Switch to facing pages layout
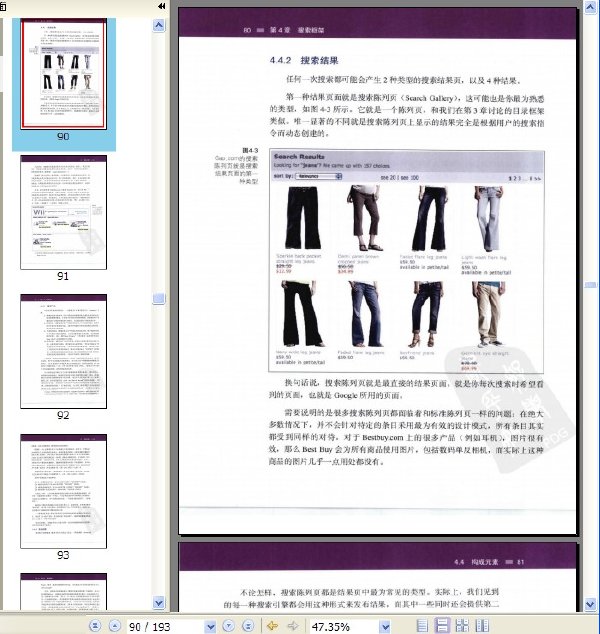 click(x=482, y=626)
